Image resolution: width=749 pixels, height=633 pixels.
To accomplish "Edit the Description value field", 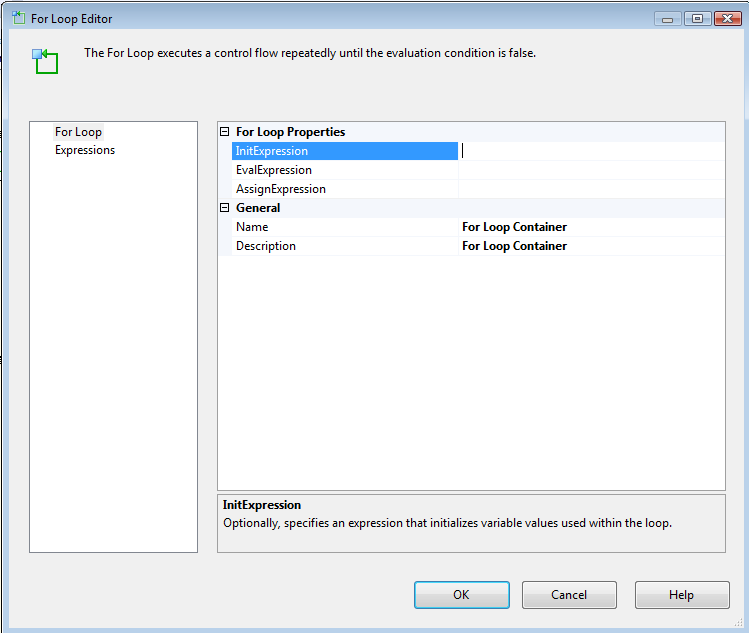I will click(590, 246).
